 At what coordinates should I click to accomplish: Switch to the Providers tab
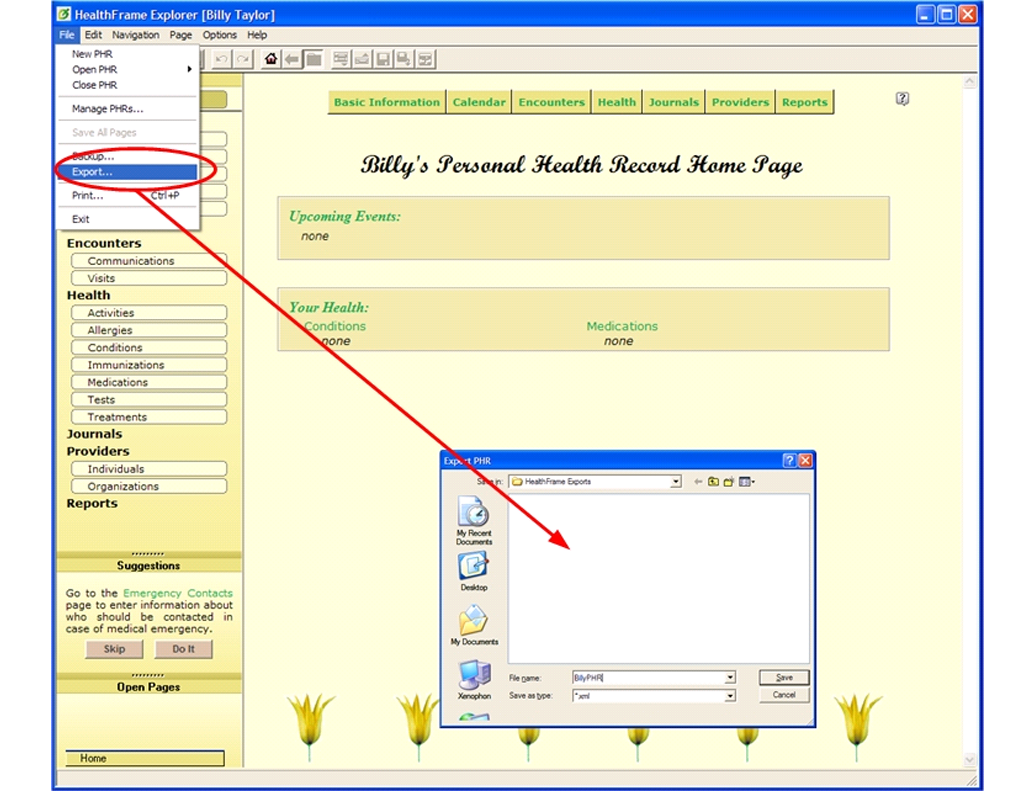coord(740,102)
